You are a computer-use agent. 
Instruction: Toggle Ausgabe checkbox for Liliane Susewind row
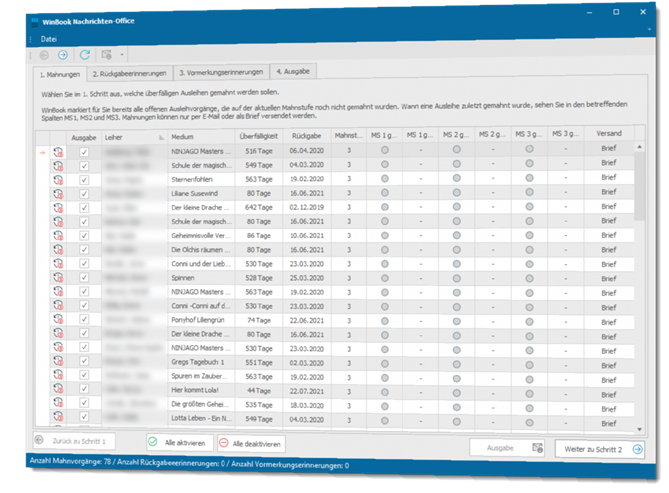coord(84,194)
